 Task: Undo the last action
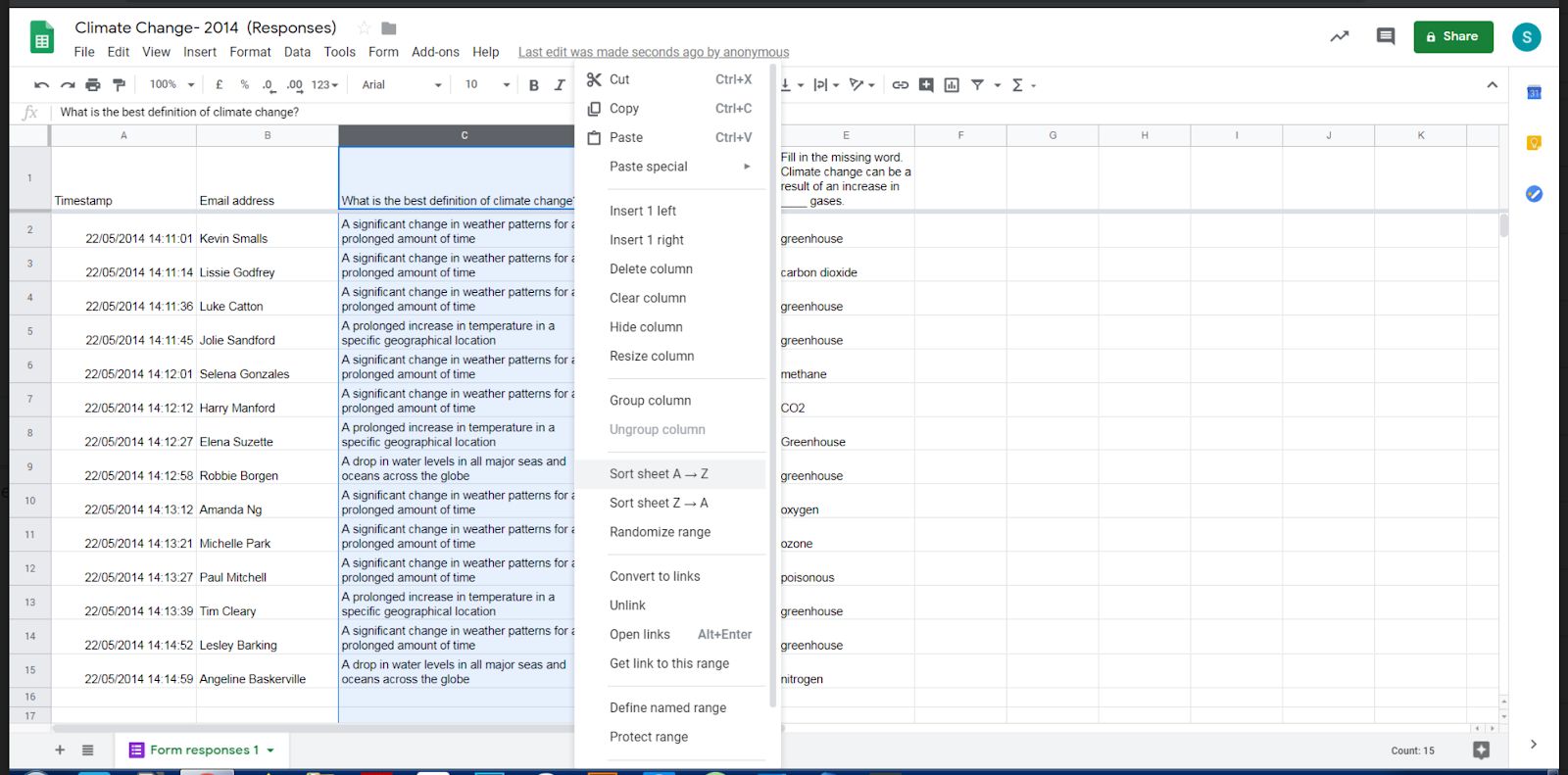pyautogui.click(x=41, y=85)
